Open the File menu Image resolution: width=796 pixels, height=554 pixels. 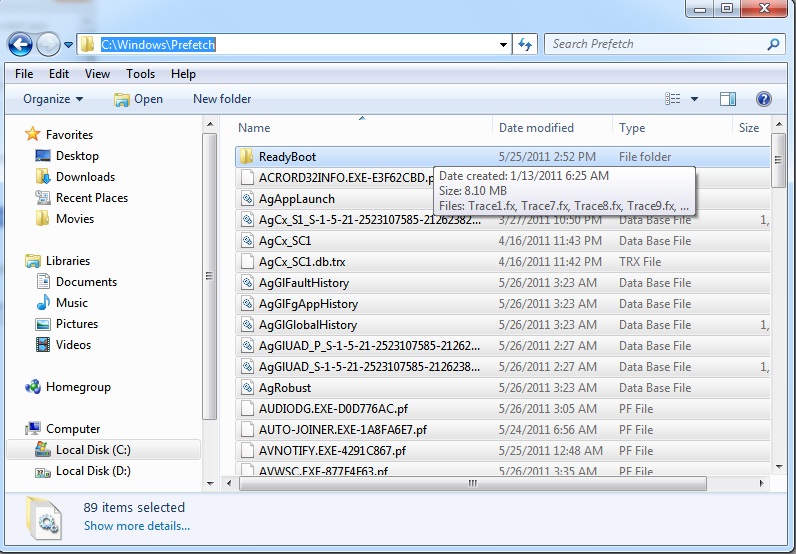pos(24,74)
